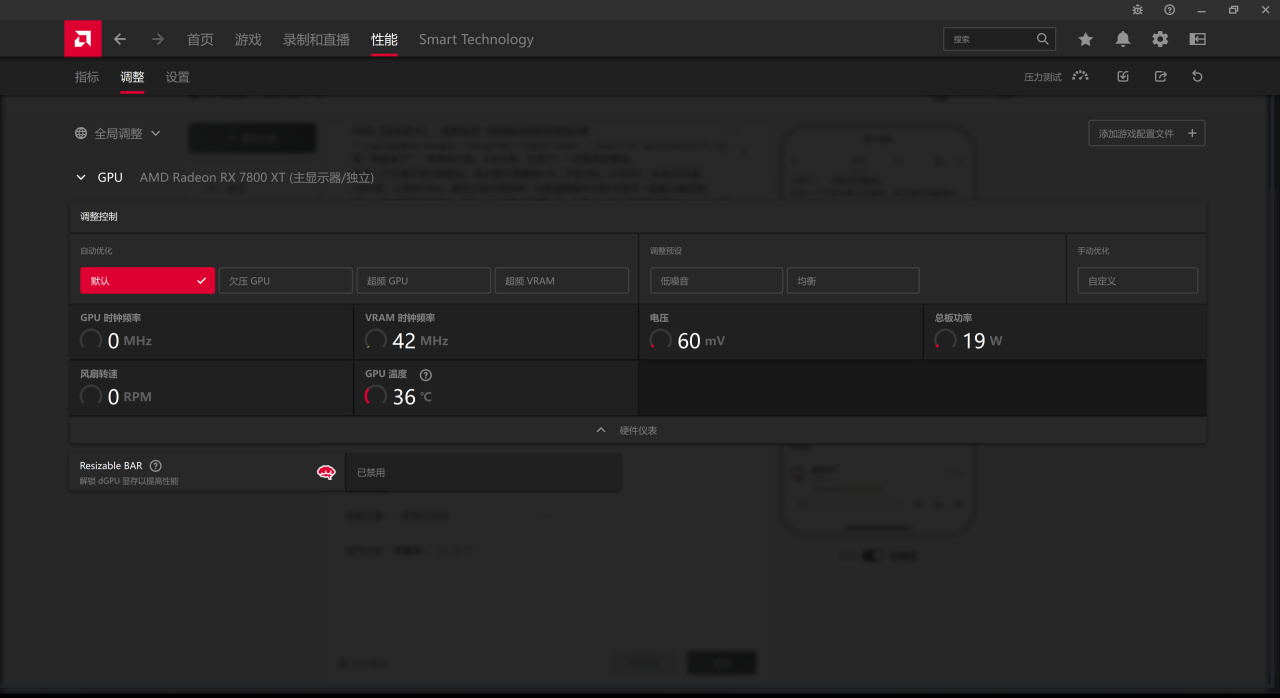Image resolution: width=1280 pixels, height=698 pixels.
Task: Open settings gear icon
Action: [1160, 39]
